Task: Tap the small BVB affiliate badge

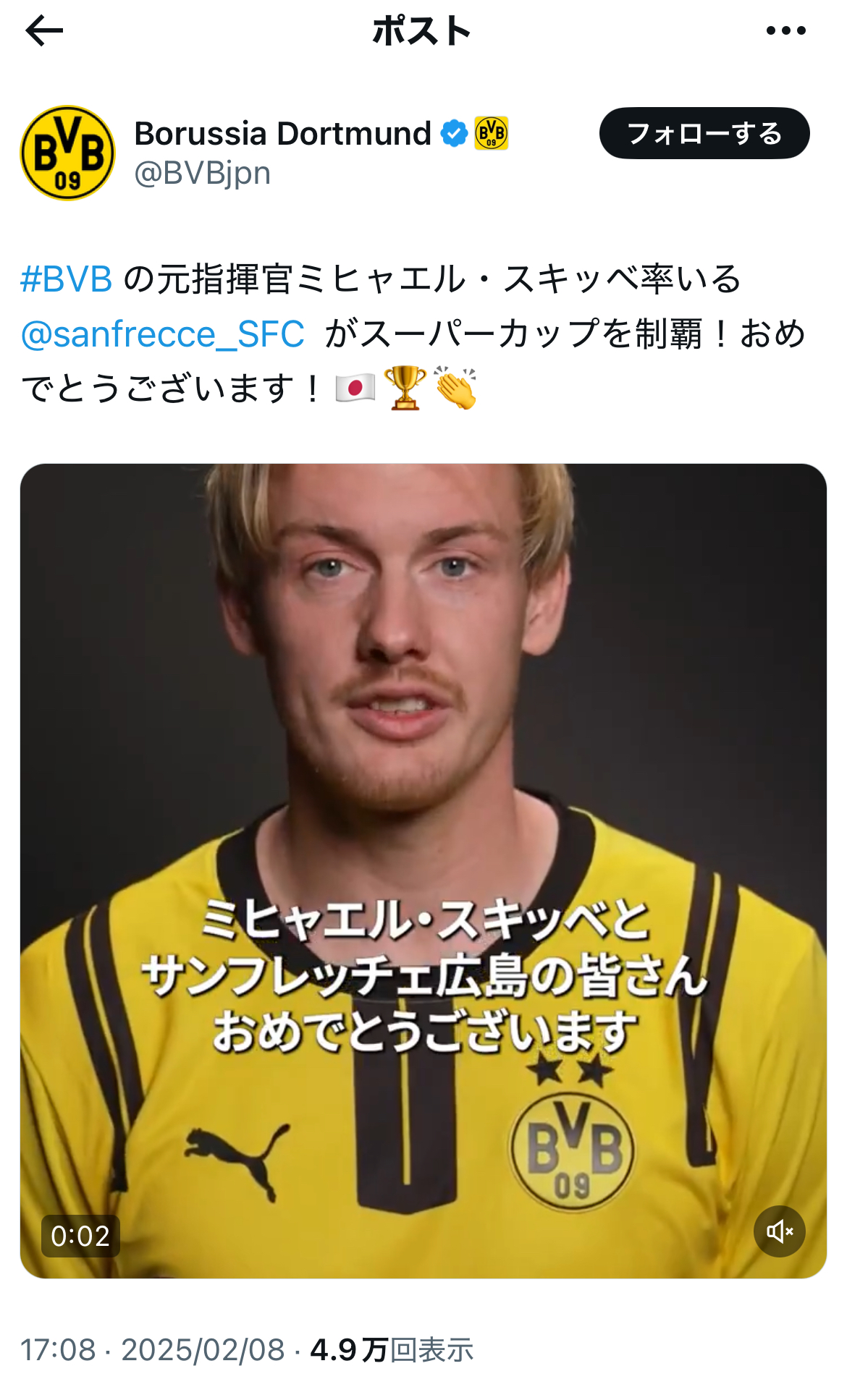Action: click(492, 133)
